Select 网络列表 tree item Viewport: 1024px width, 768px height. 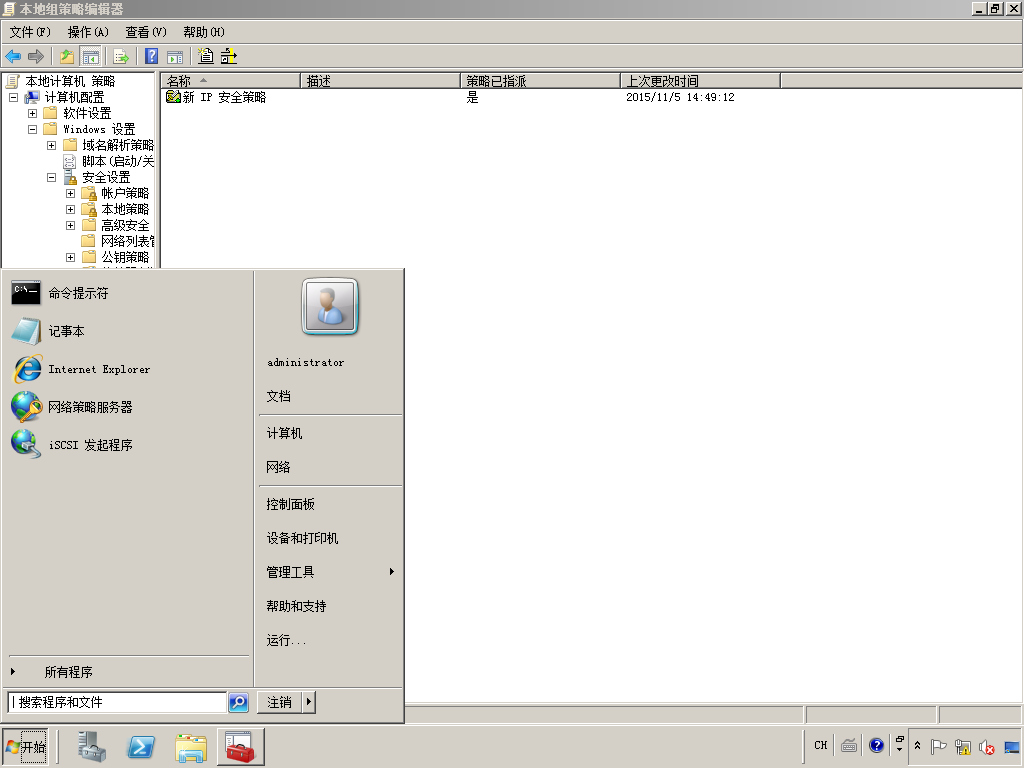pos(127,242)
